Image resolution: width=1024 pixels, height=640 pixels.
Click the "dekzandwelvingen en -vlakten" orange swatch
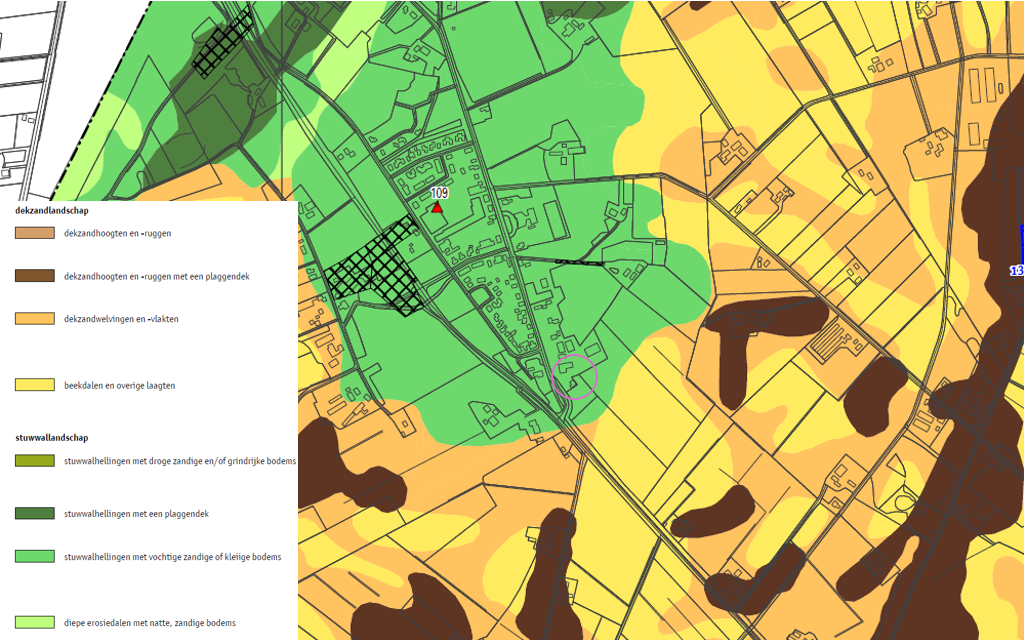[35, 319]
